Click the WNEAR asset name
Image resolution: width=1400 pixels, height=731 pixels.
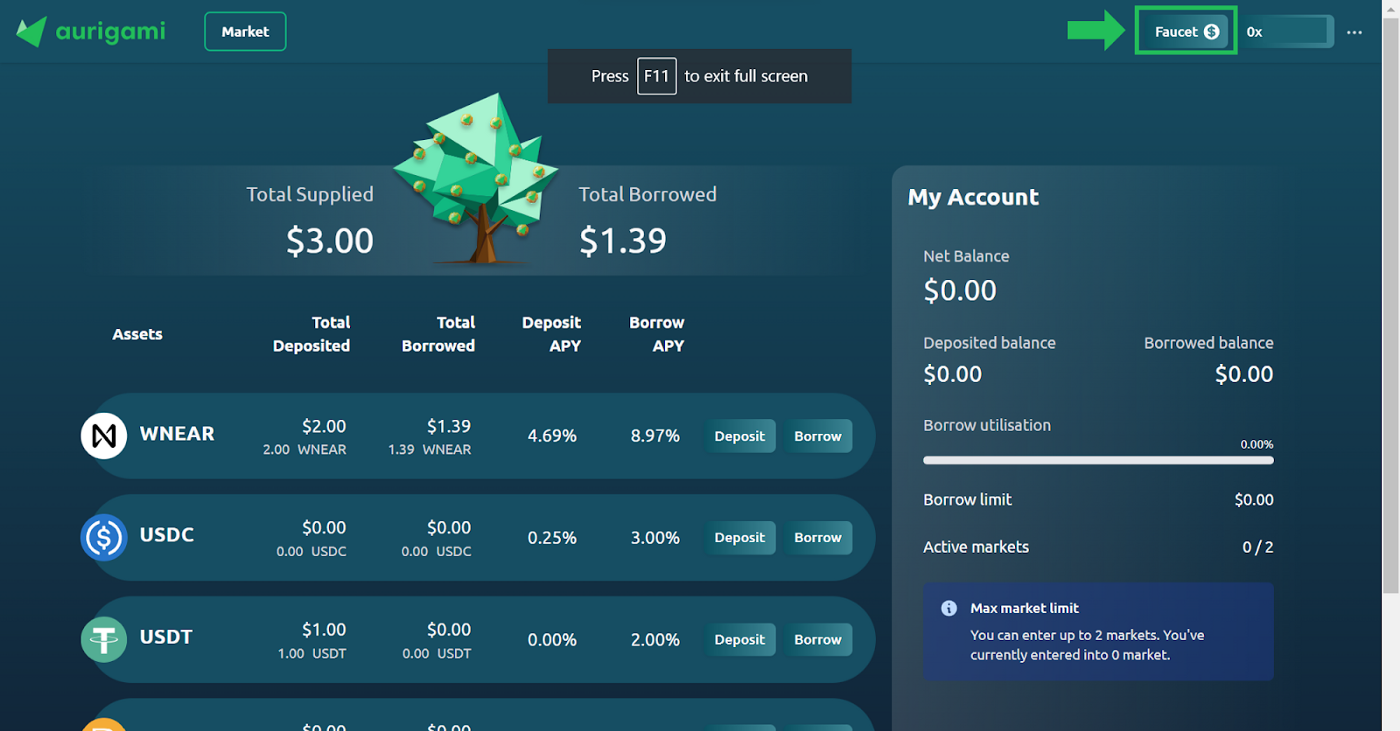point(177,434)
